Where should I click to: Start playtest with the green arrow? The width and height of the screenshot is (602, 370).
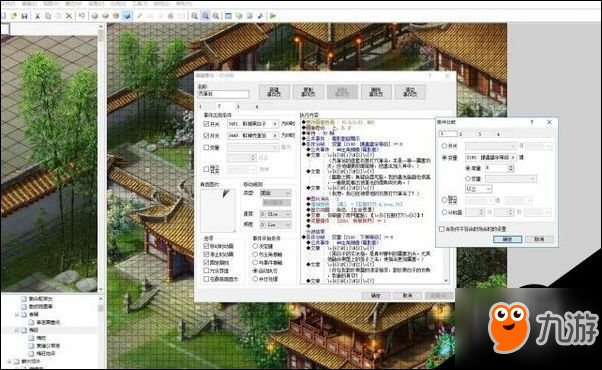click(x=273, y=16)
